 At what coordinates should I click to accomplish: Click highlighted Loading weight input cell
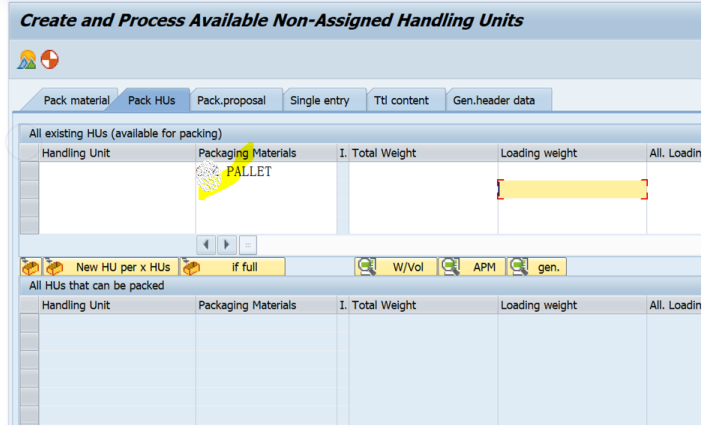pyautogui.click(x=572, y=189)
